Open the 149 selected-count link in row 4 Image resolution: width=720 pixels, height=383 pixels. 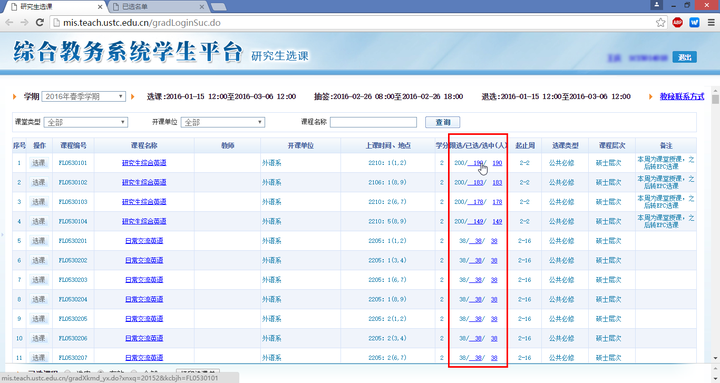tap(476, 221)
